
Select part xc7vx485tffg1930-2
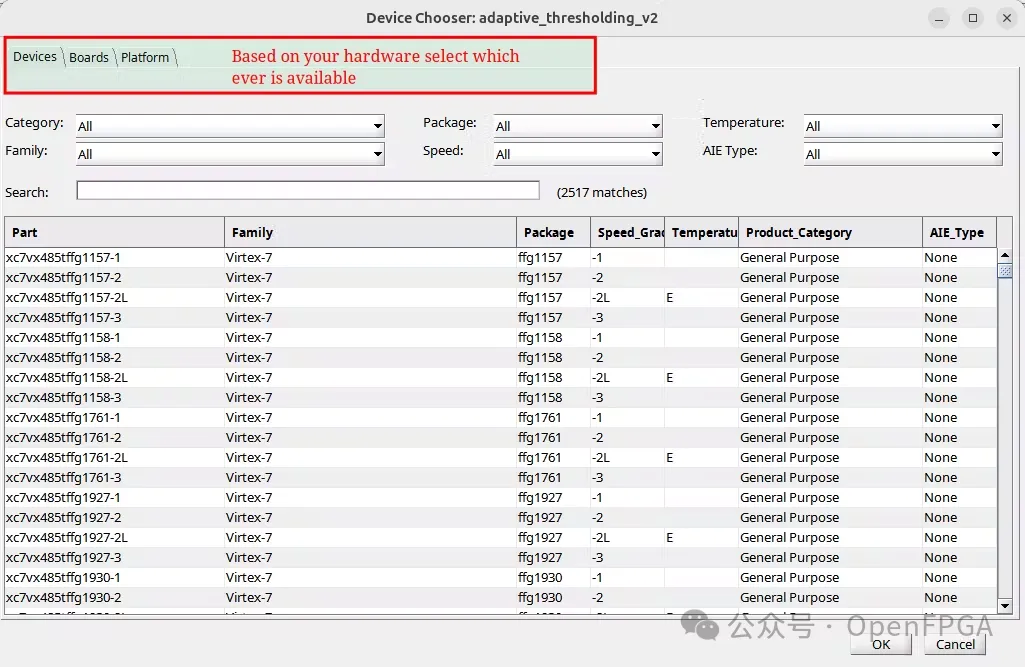pos(501,597)
